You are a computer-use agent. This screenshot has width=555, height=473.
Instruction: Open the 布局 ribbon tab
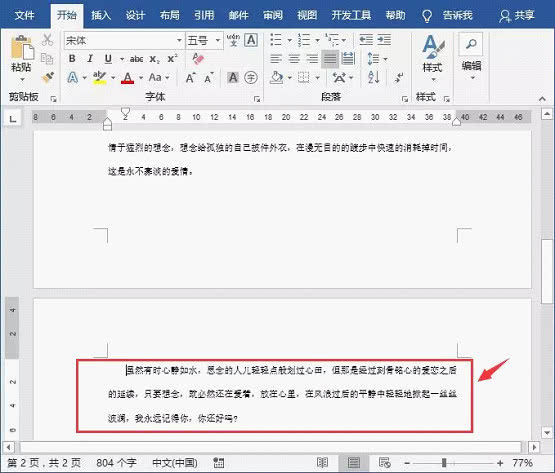coord(170,15)
